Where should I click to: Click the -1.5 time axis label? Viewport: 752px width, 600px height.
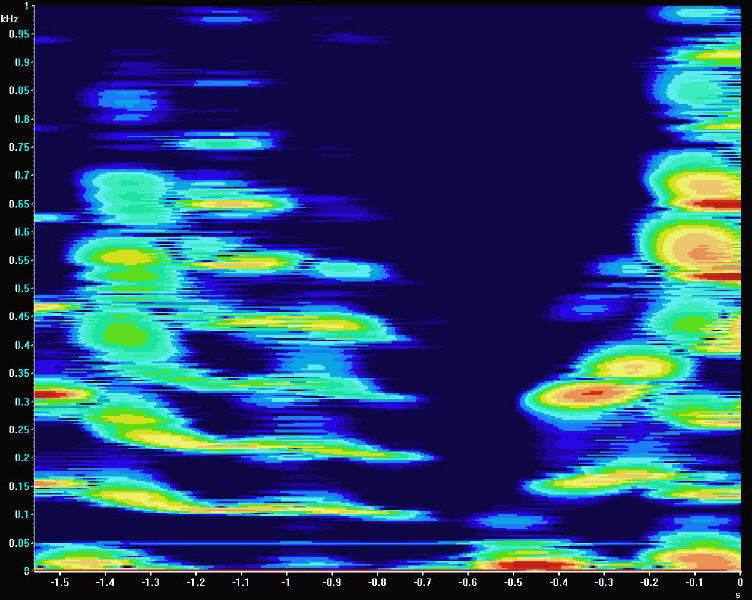click(x=59, y=580)
